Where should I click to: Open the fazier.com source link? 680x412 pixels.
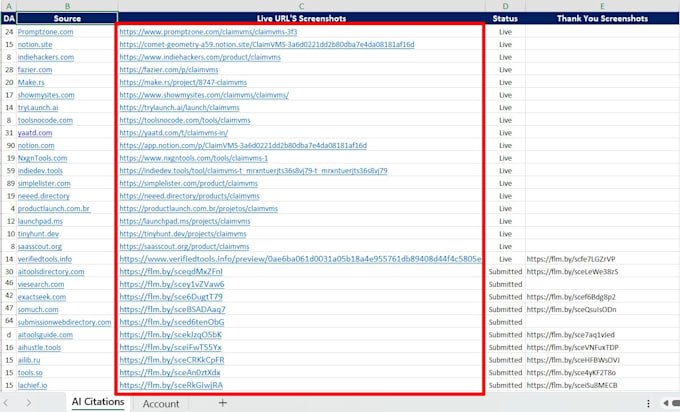[35, 69]
